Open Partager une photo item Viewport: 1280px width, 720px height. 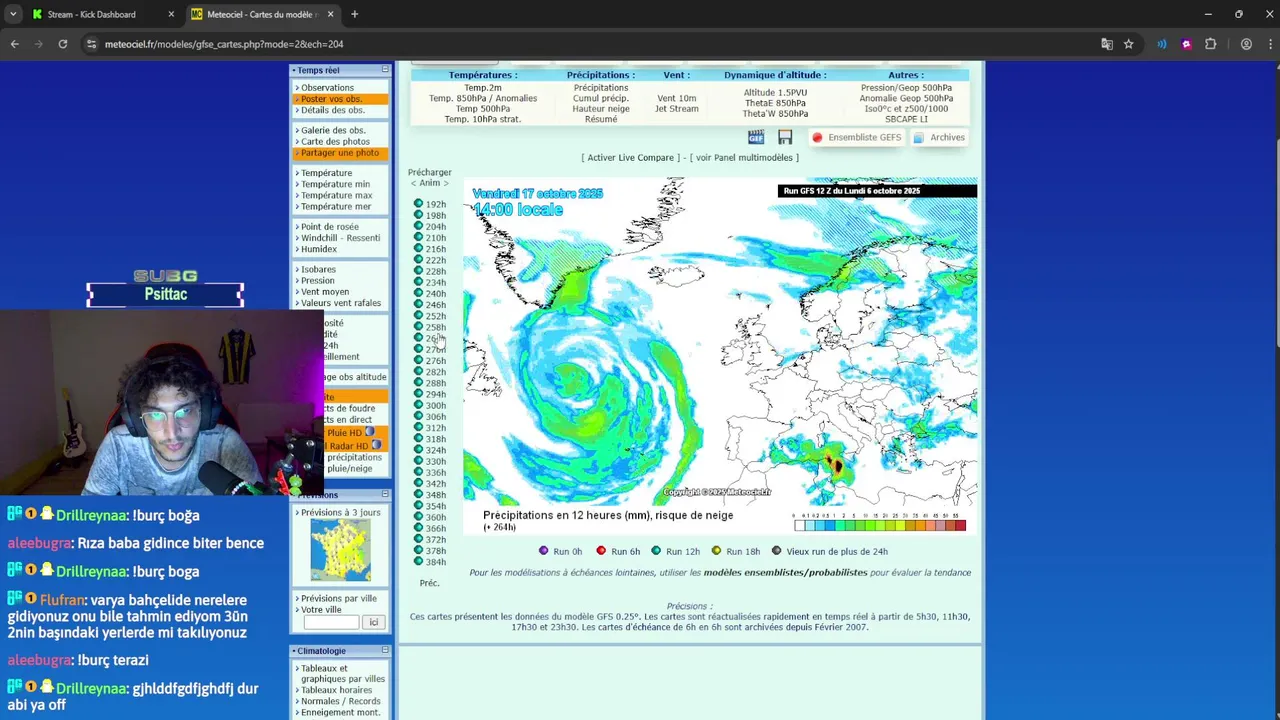[340, 153]
